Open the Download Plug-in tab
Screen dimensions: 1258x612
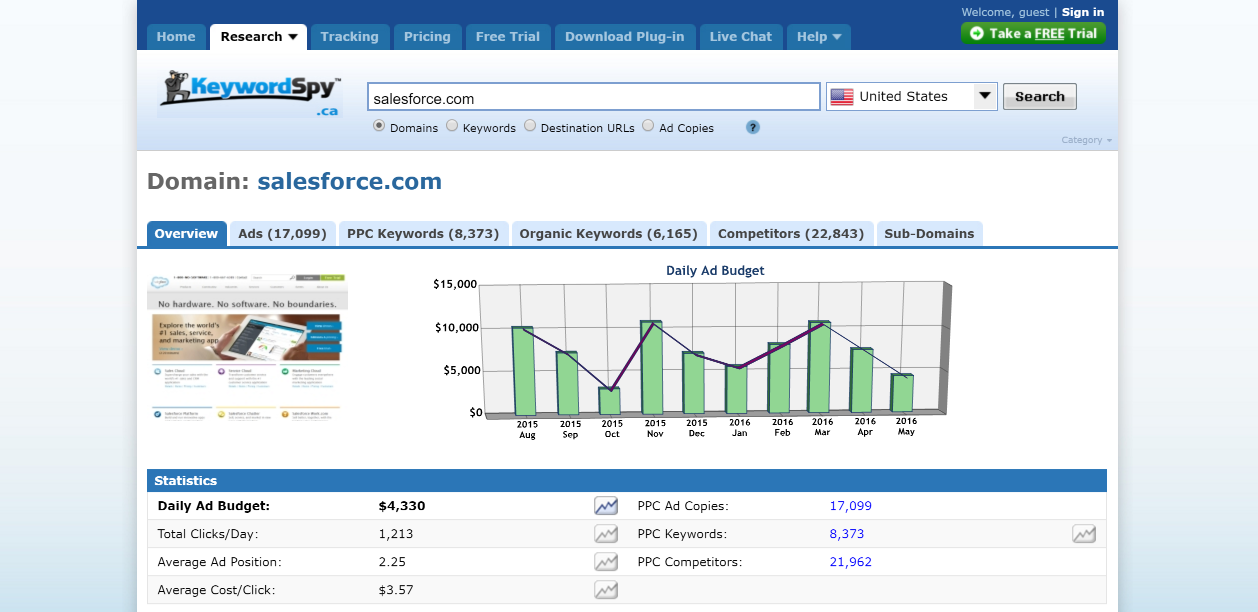point(625,37)
